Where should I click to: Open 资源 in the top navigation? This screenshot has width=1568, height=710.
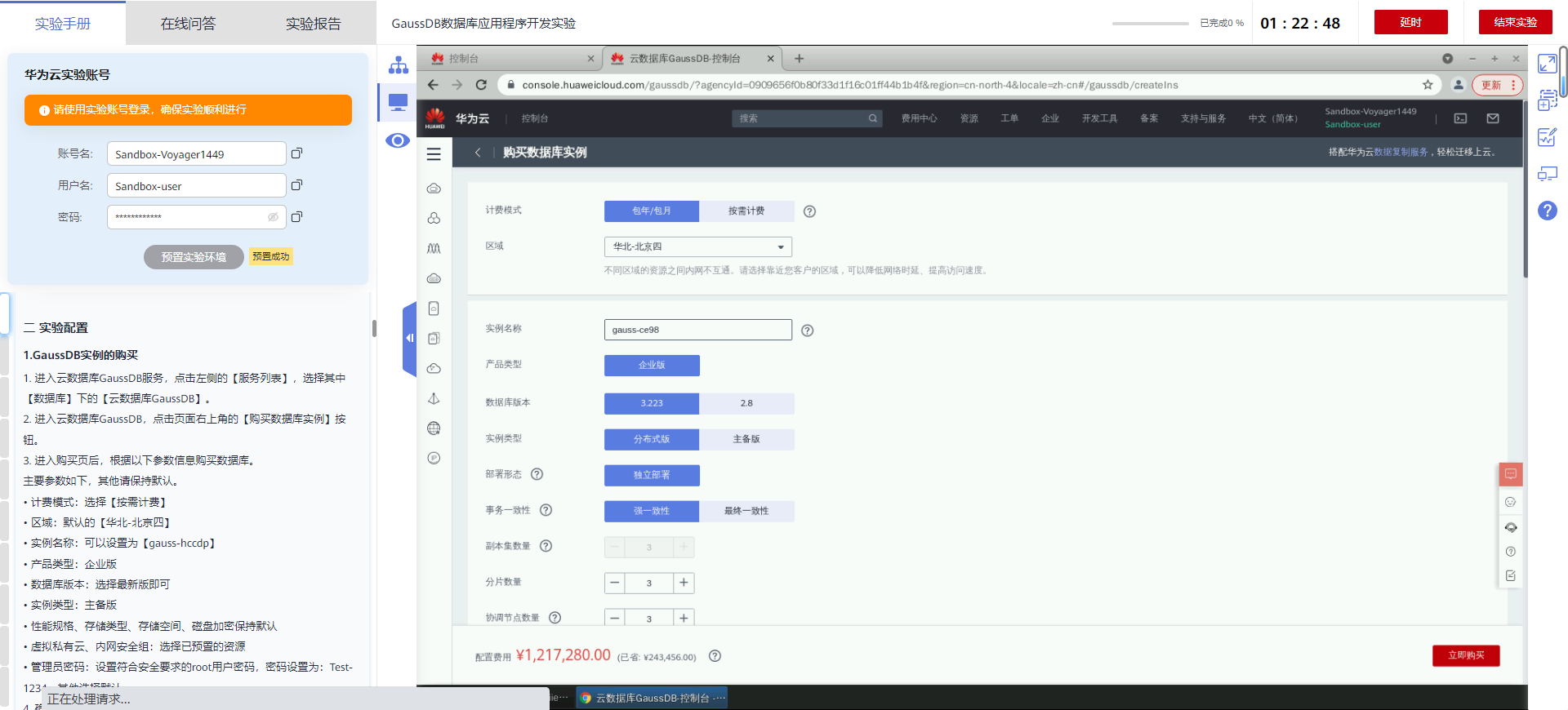(969, 118)
